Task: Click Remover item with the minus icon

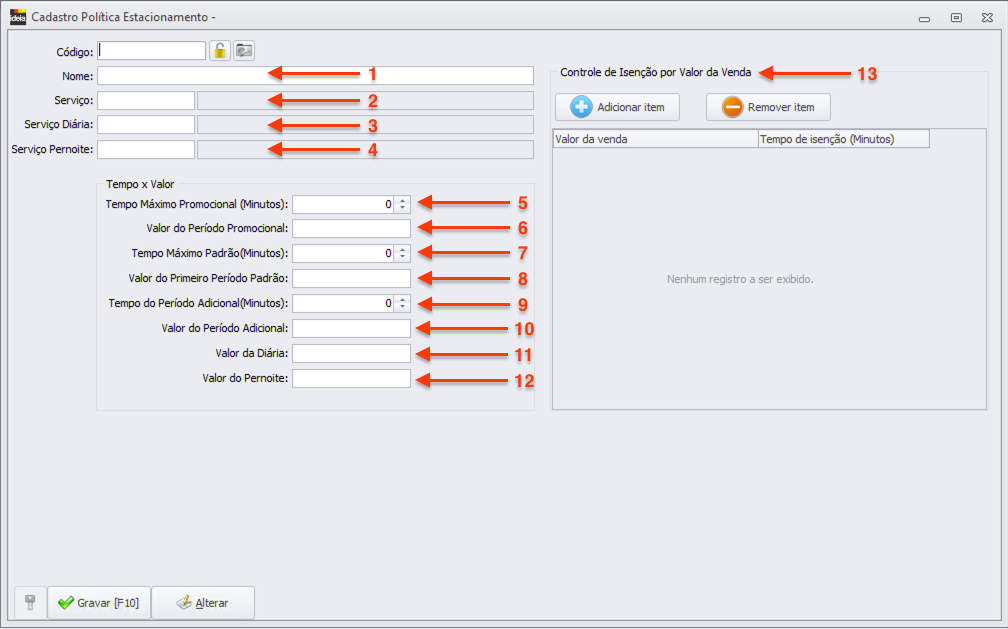Action: coord(768,107)
